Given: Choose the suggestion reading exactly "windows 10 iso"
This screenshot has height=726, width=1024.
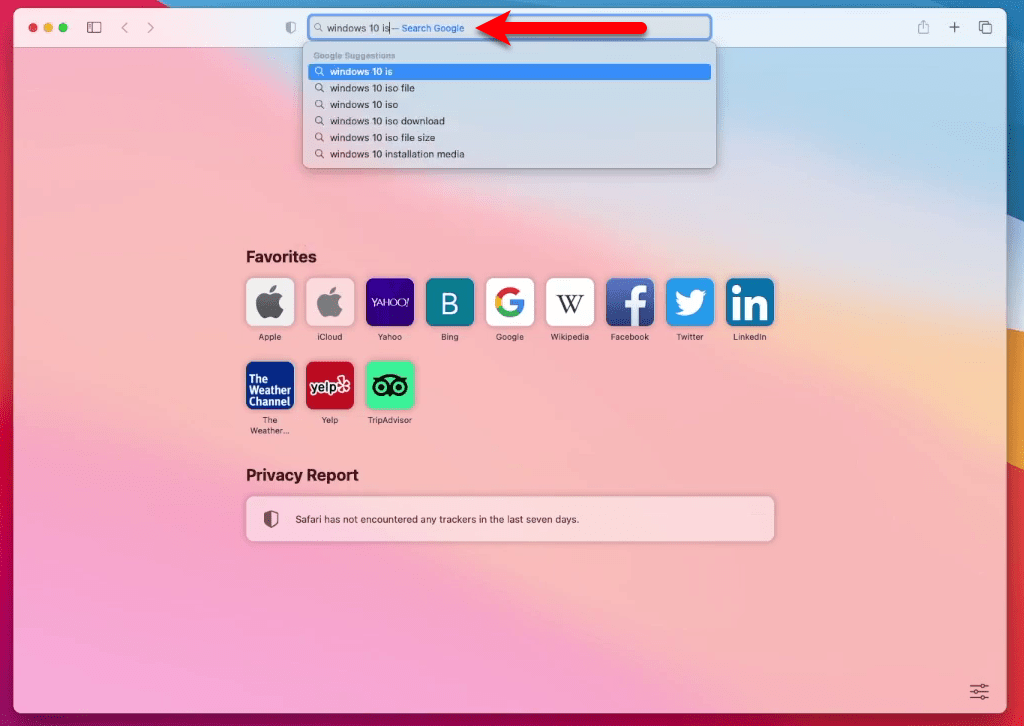Looking at the screenshot, I should (509, 104).
